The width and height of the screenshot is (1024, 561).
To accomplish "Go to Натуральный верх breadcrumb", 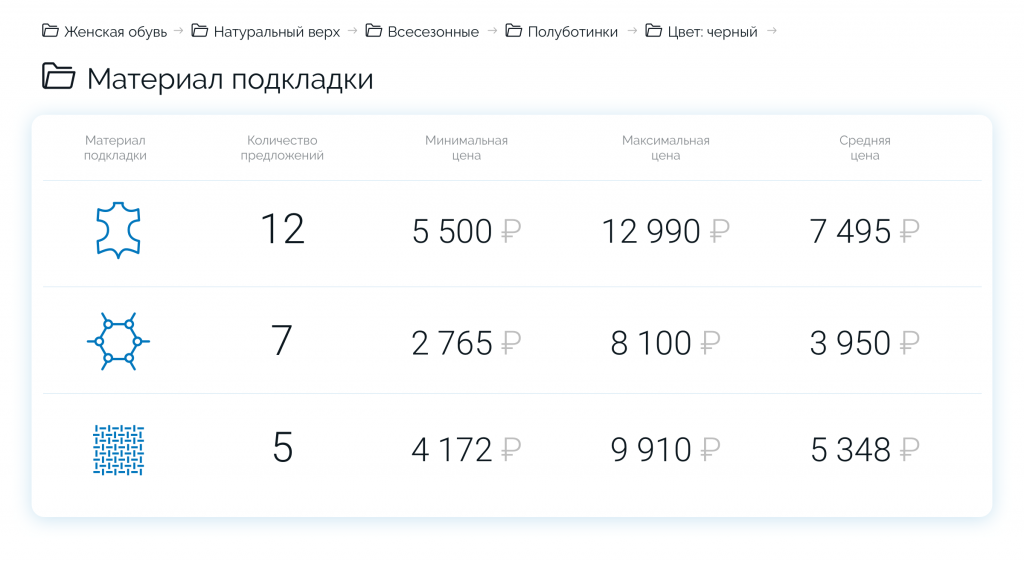I will point(276,32).
